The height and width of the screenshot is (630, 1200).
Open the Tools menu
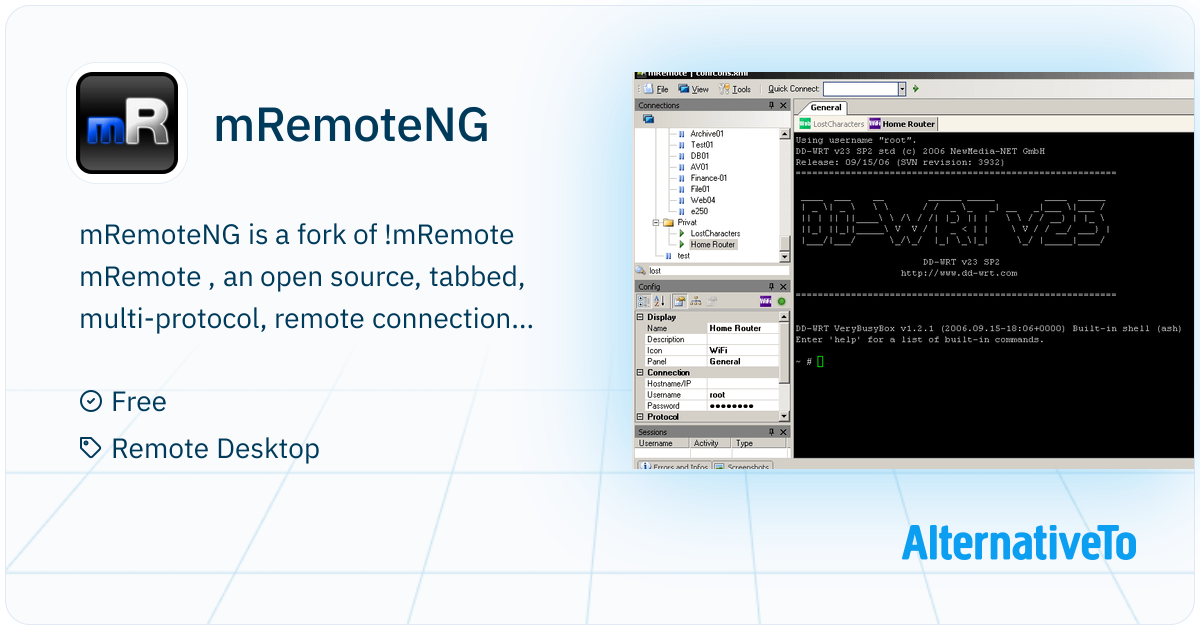click(735, 89)
